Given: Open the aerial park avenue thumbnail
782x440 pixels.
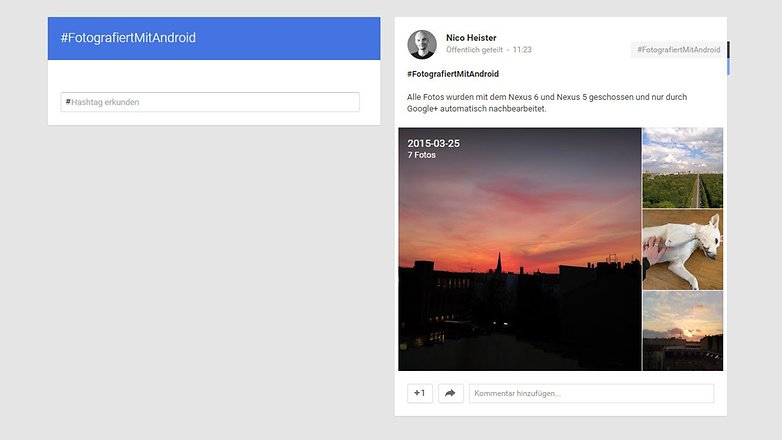Looking at the screenshot, I should point(683,168).
